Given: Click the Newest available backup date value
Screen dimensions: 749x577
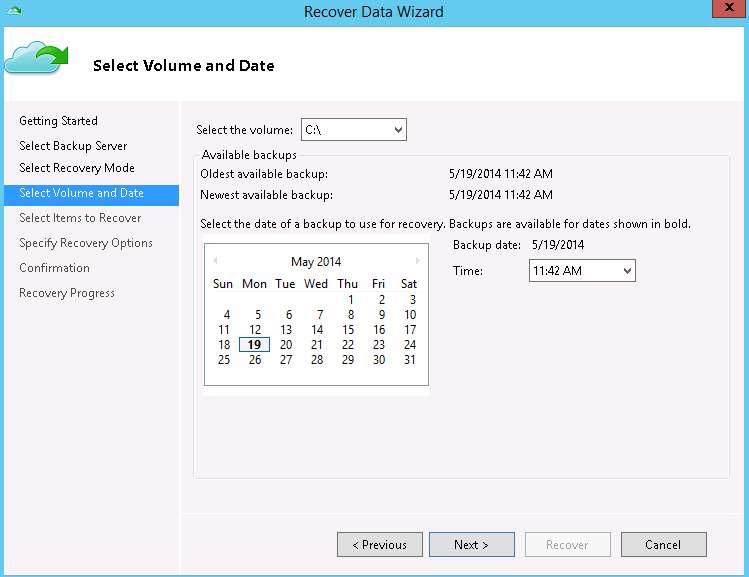Looking at the screenshot, I should coord(501,195).
